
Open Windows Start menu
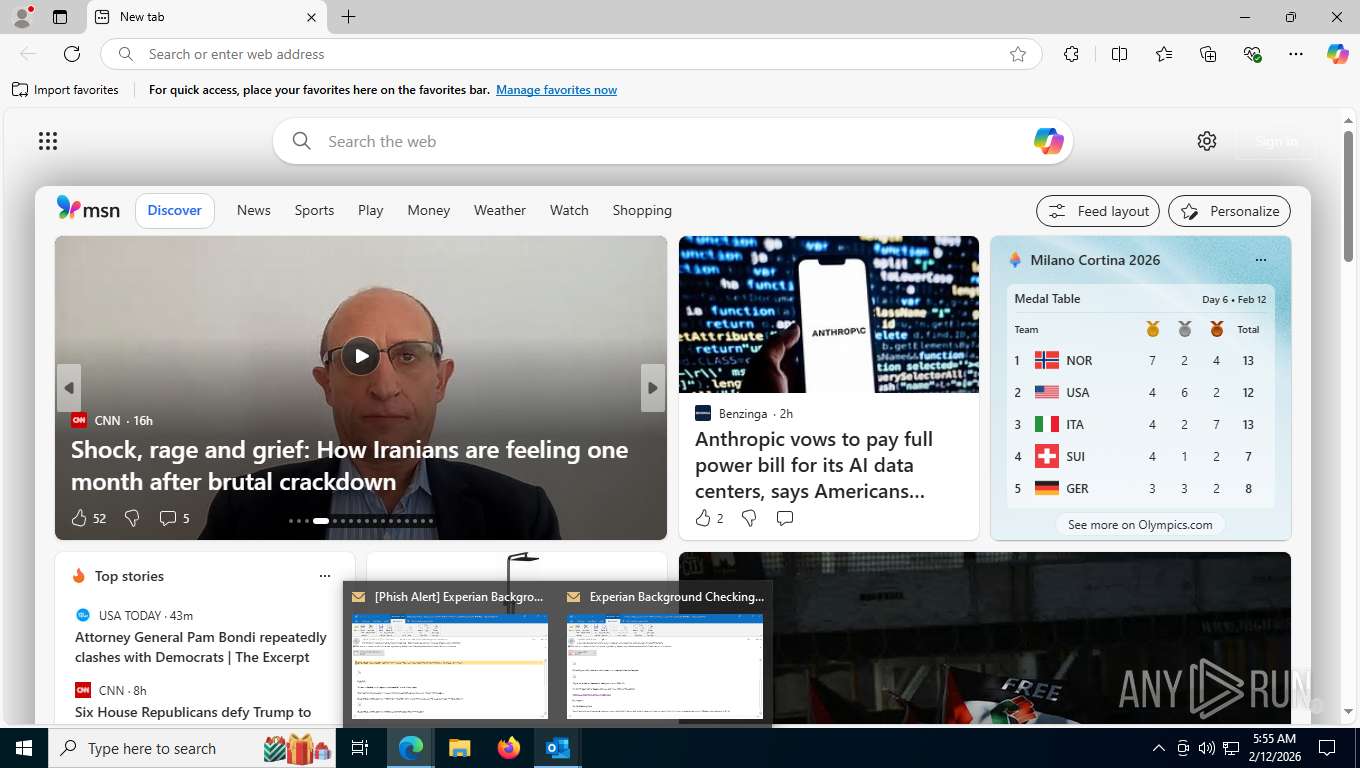tap(23, 748)
